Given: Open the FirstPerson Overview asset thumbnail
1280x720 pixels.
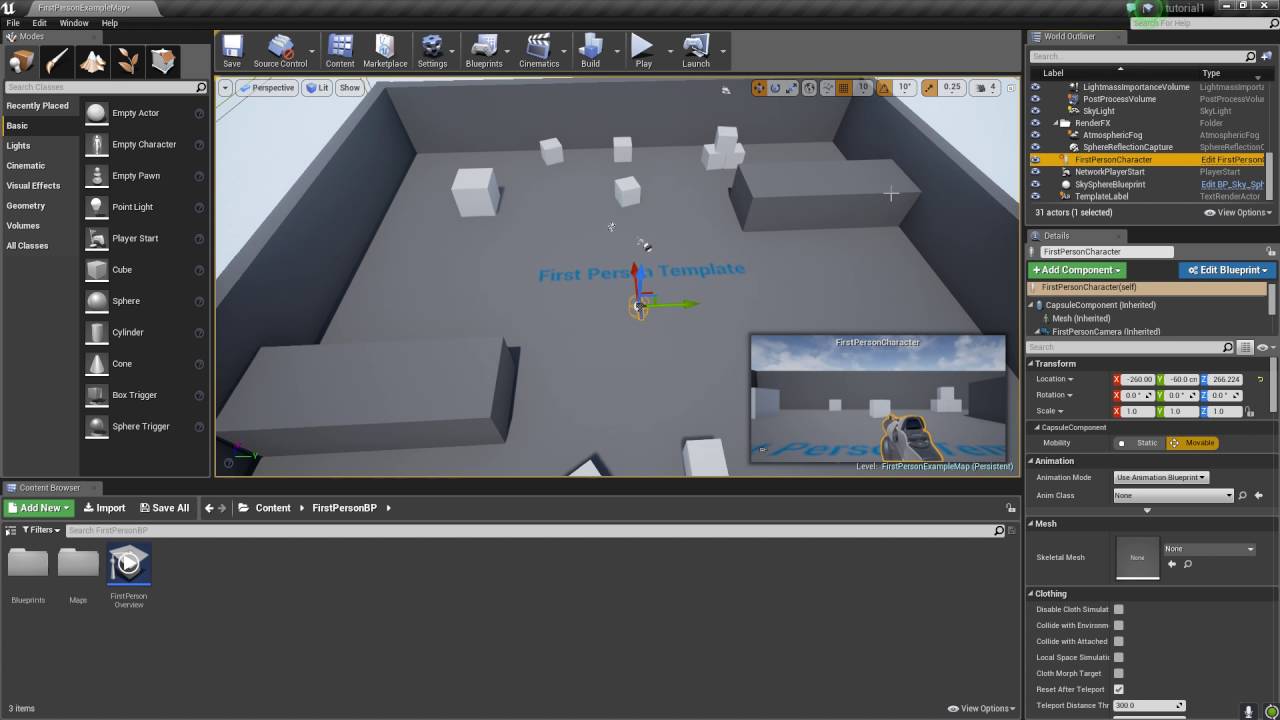Looking at the screenshot, I should tap(129, 564).
